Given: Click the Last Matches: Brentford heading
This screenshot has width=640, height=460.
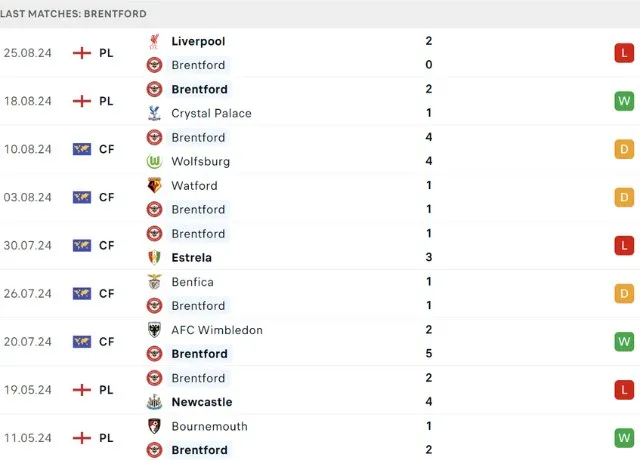Looking at the screenshot, I should (74, 14).
